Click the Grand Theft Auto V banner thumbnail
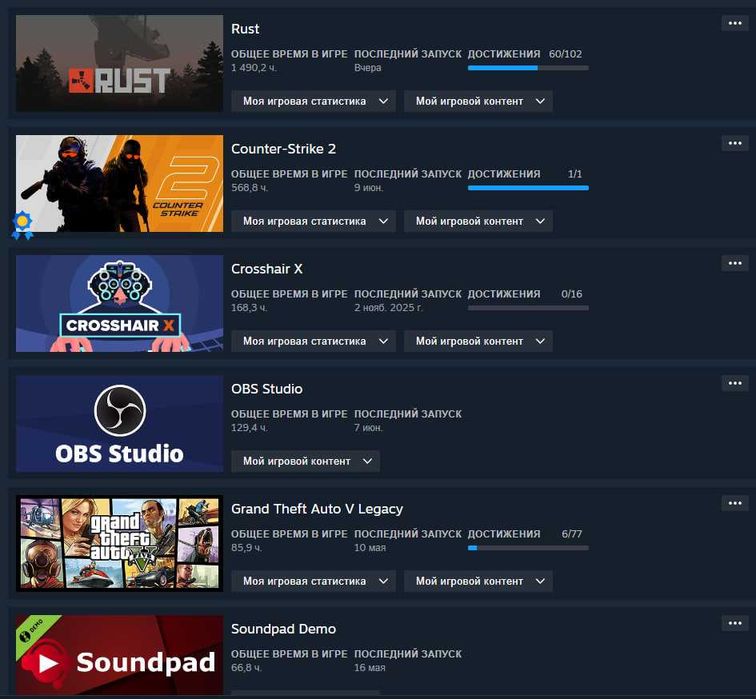Image resolution: width=756 pixels, height=699 pixels. pyautogui.click(x=120, y=543)
